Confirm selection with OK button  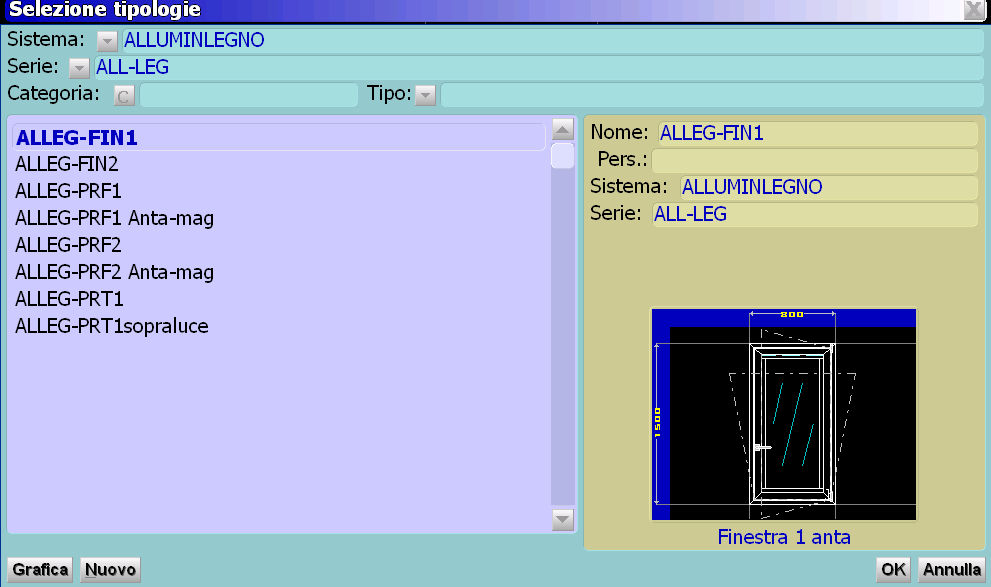pos(893,570)
